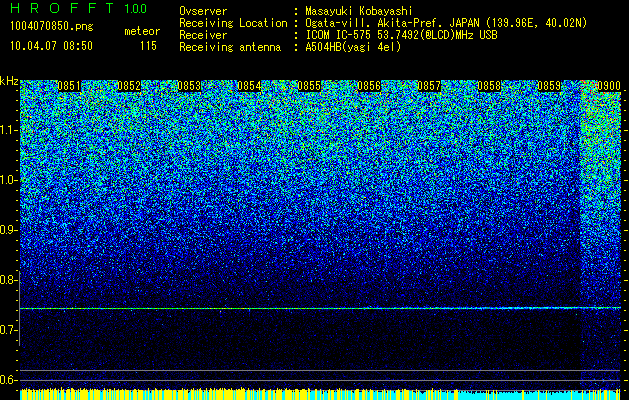Click the 0851 time marker
Viewport: 629px width, 400px height.
pyautogui.click(x=69, y=86)
